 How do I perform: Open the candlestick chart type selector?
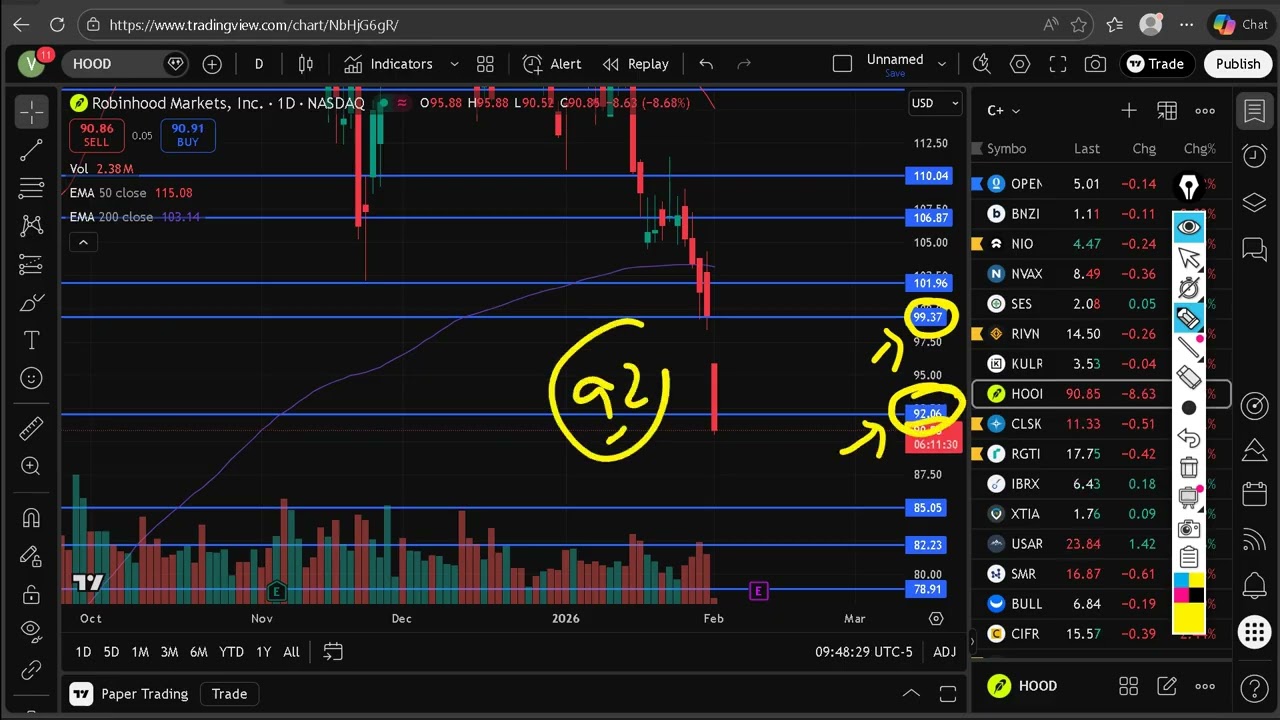pyautogui.click(x=306, y=64)
